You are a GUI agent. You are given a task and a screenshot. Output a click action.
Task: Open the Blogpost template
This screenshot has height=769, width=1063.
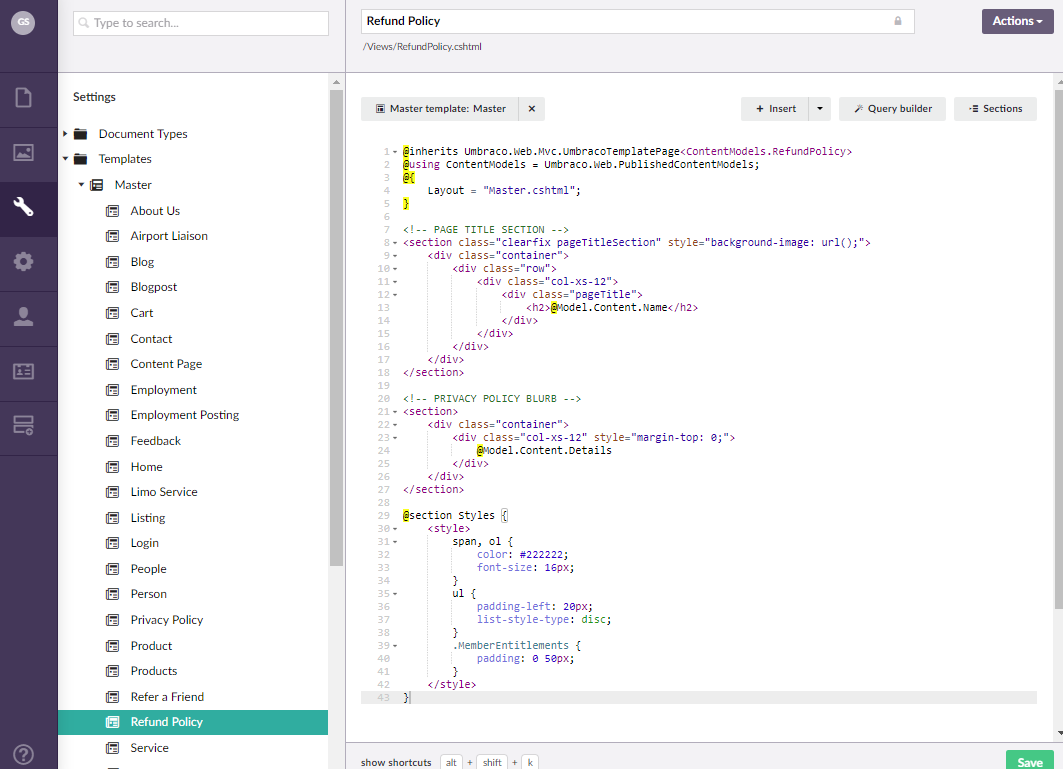pyautogui.click(x=153, y=288)
